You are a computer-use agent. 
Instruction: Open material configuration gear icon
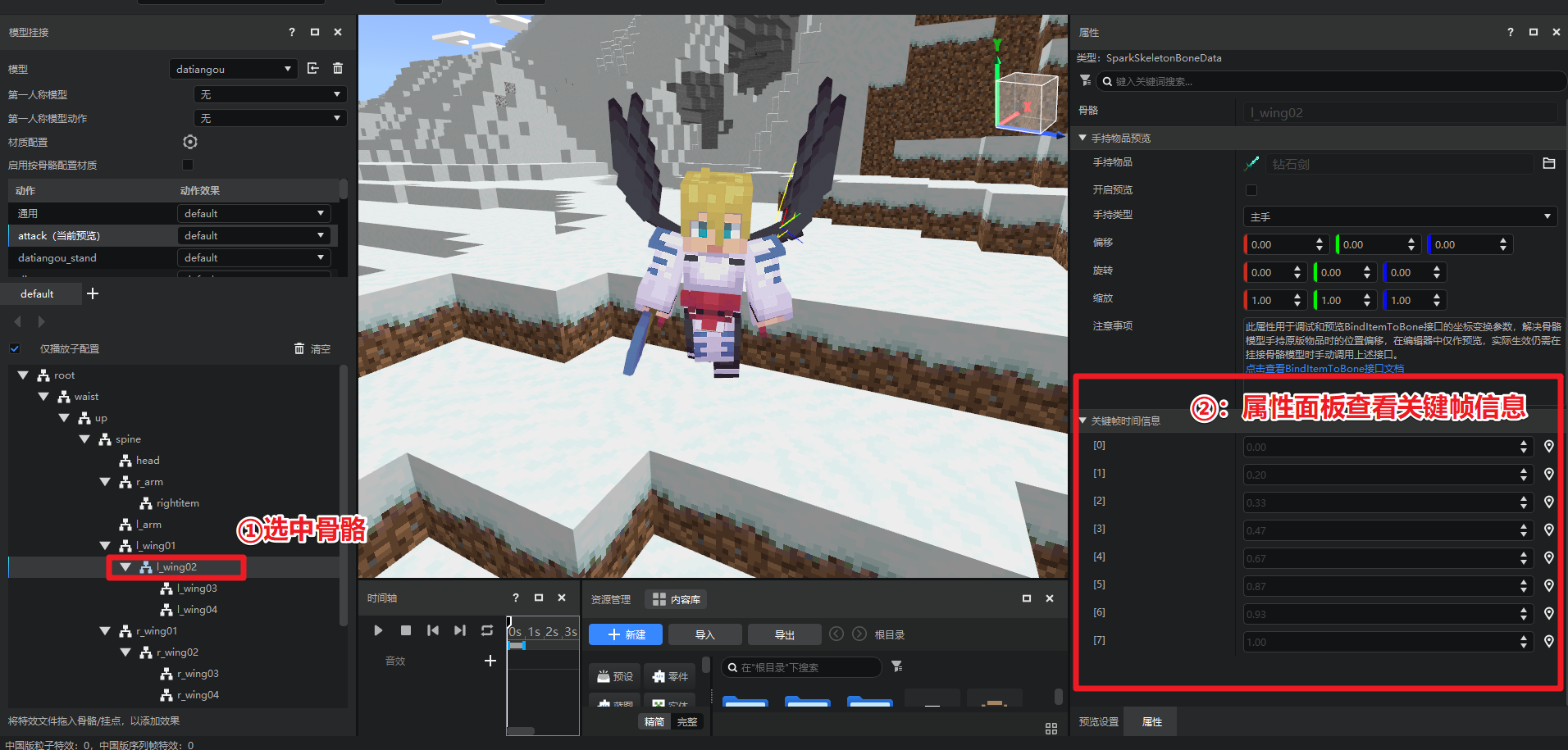pyautogui.click(x=190, y=142)
